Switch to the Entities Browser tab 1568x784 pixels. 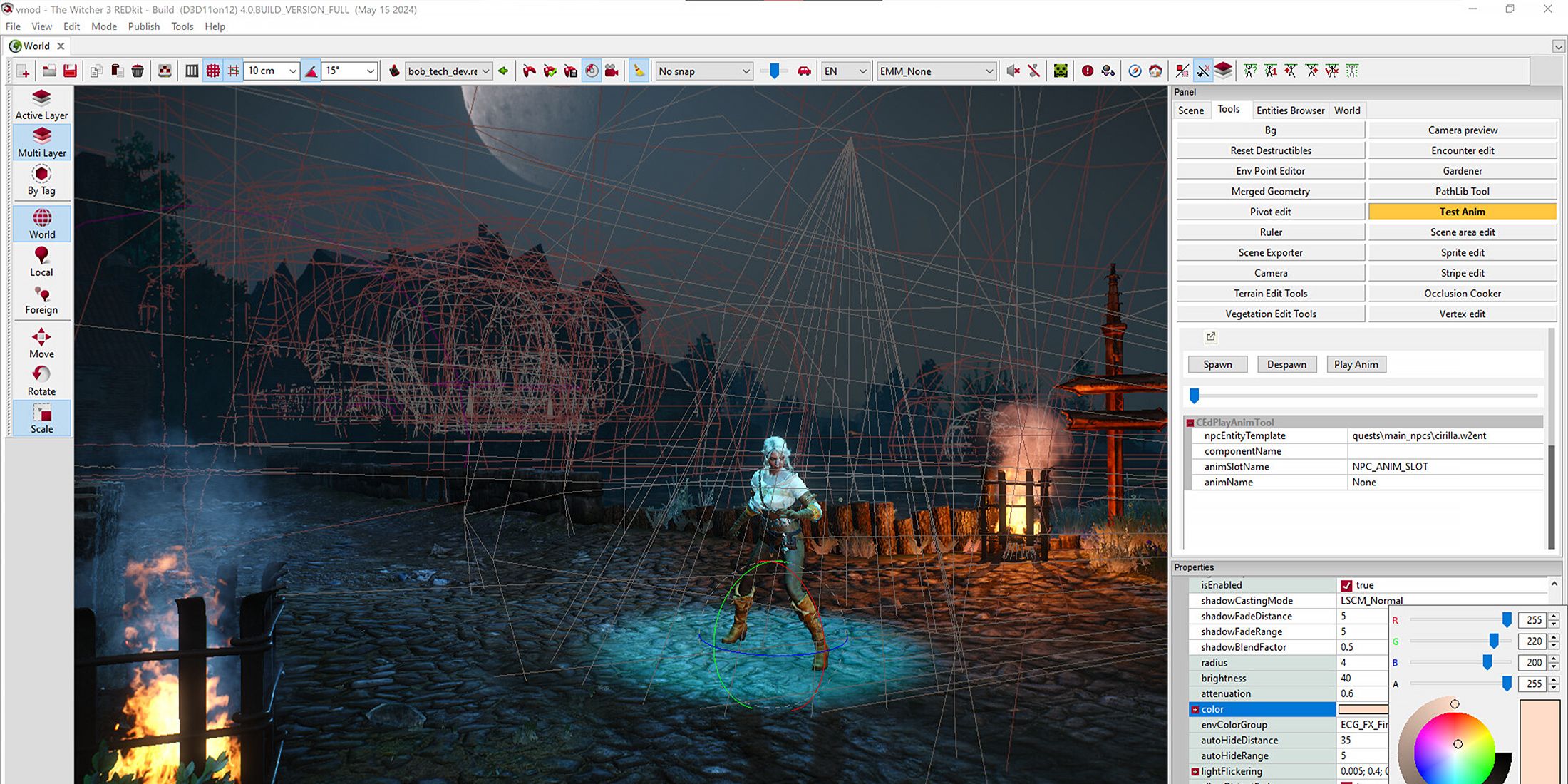pyautogui.click(x=1290, y=110)
